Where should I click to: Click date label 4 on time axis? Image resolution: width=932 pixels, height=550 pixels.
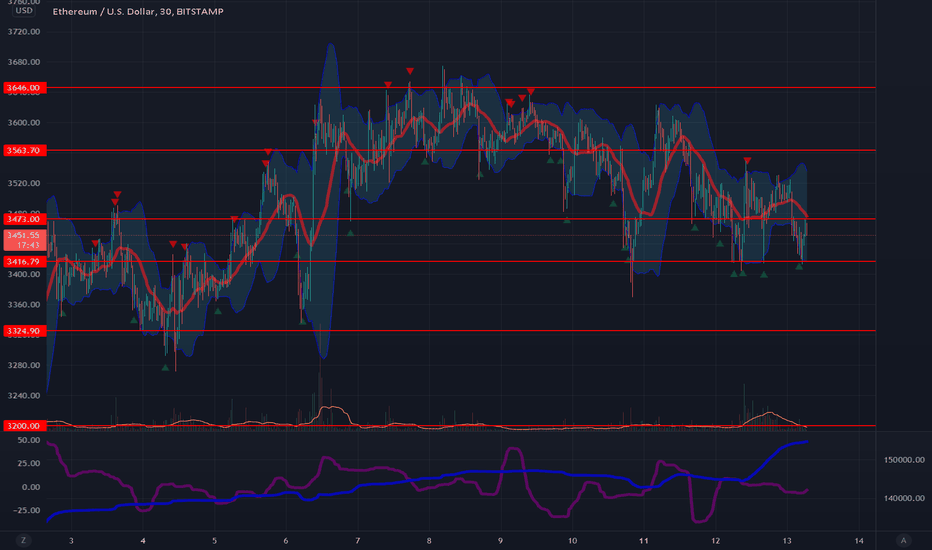tap(143, 540)
